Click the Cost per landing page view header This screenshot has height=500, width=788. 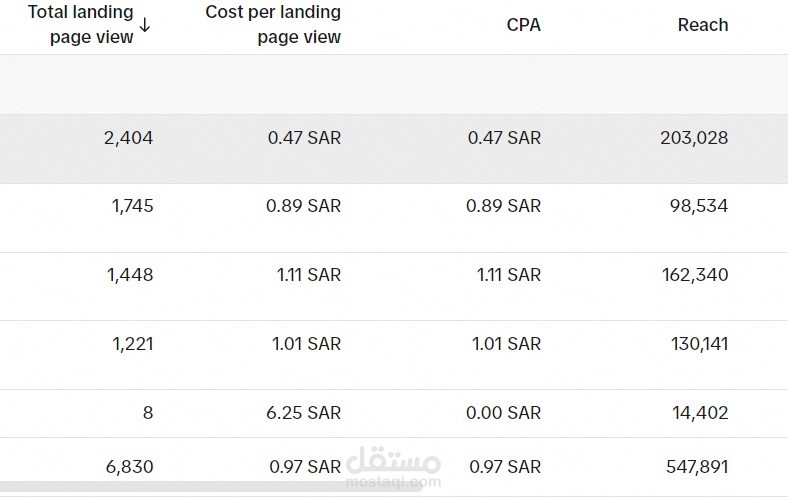(x=273, y=25)
